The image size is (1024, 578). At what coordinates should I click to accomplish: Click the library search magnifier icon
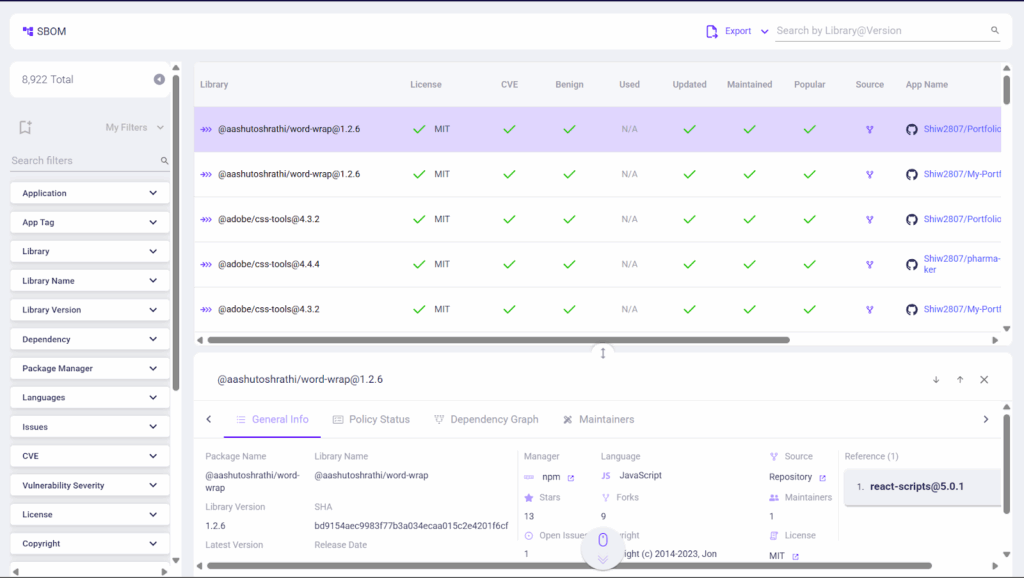click(995, 30)
